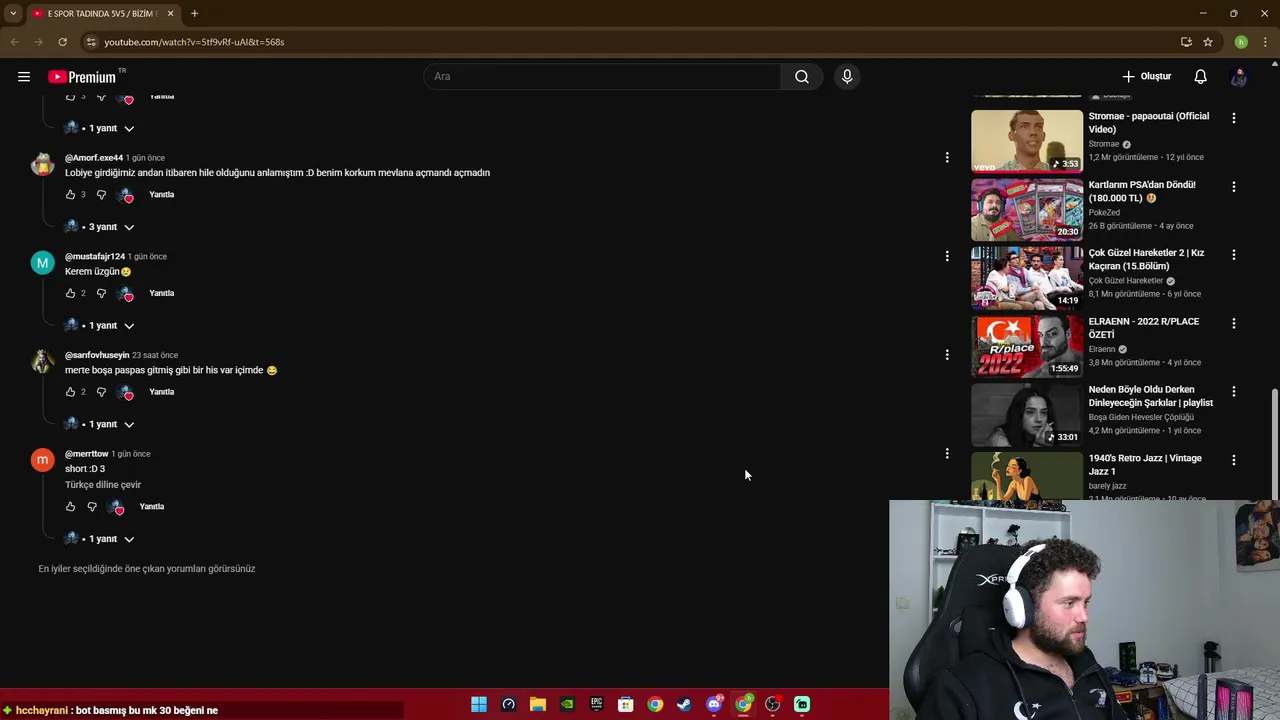Reply to @mustafajr124 with Yanıtla
This screenshot has width=1280, height=720.
(161, 293)
